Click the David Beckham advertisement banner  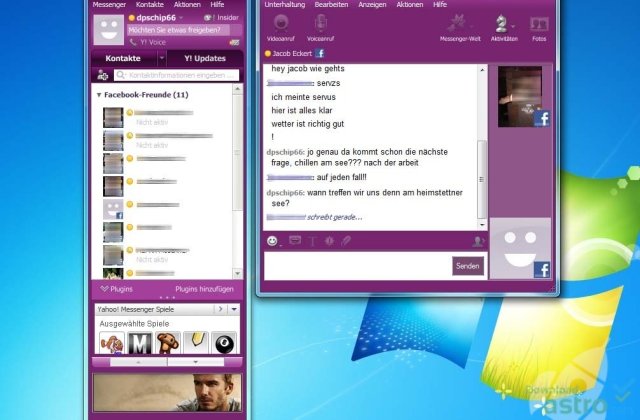click(167, 393)
